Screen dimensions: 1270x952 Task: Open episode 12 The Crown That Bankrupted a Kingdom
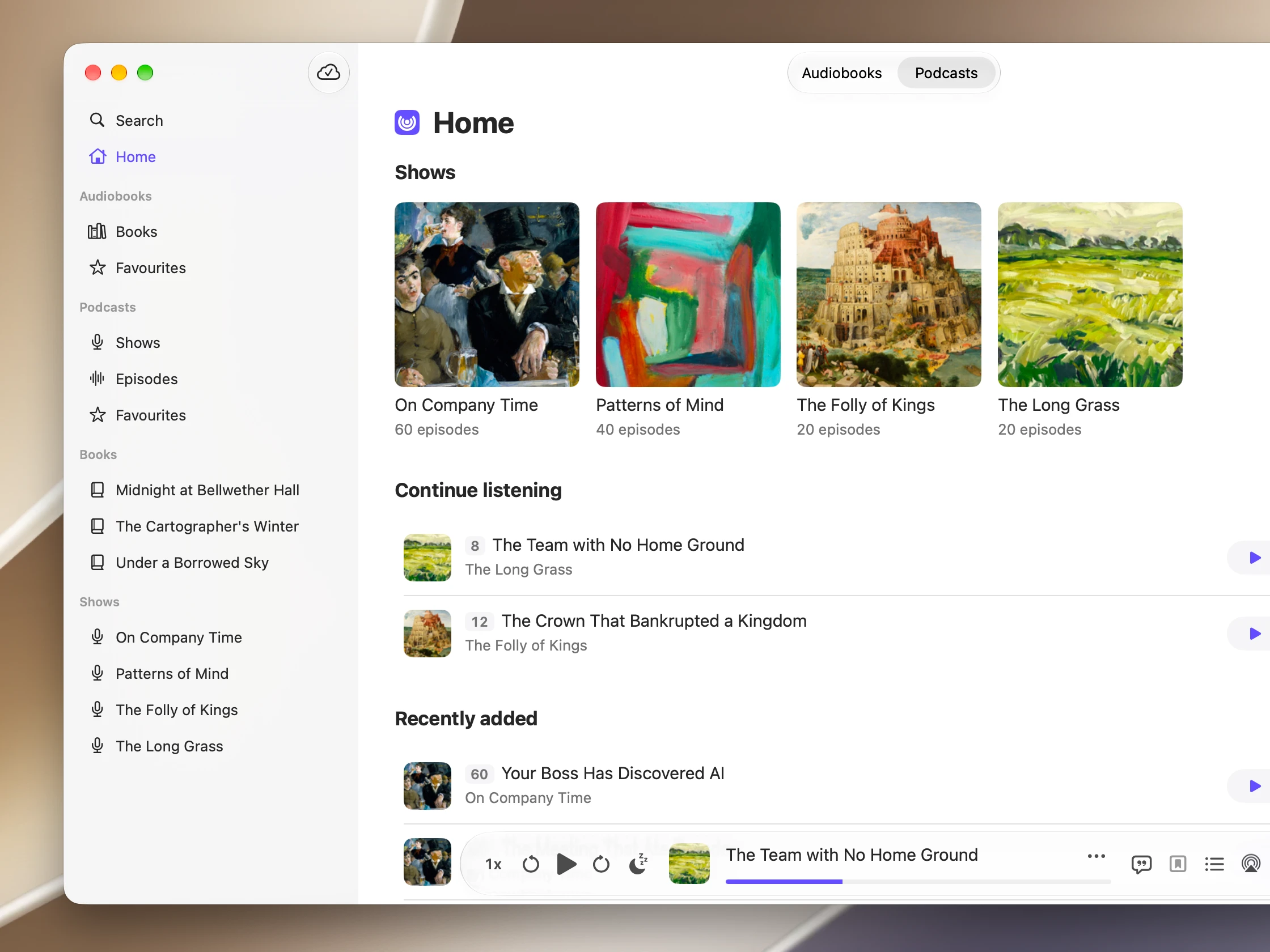836,634
